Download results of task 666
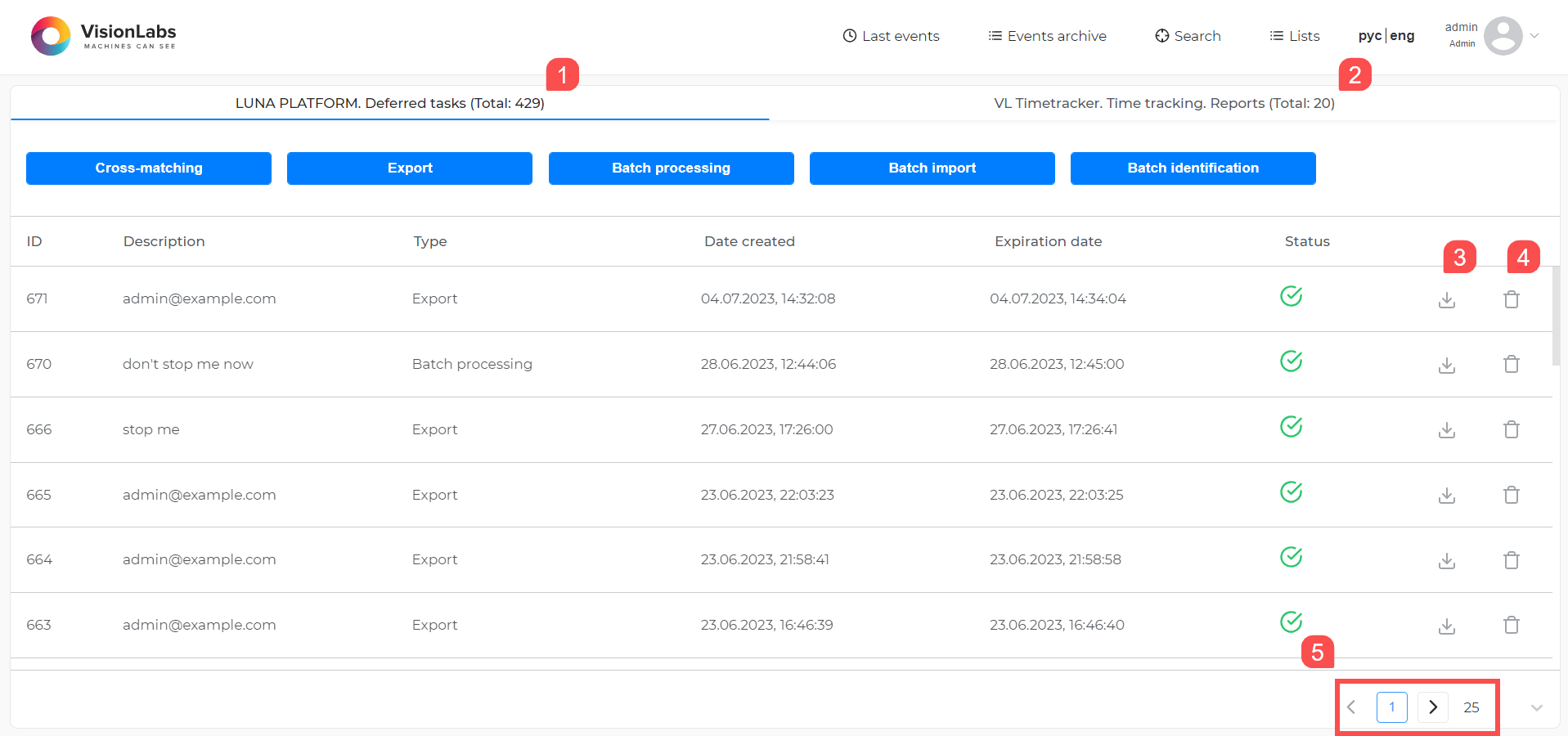Screen dimensions: 1568x736 tap(1446, 429)
